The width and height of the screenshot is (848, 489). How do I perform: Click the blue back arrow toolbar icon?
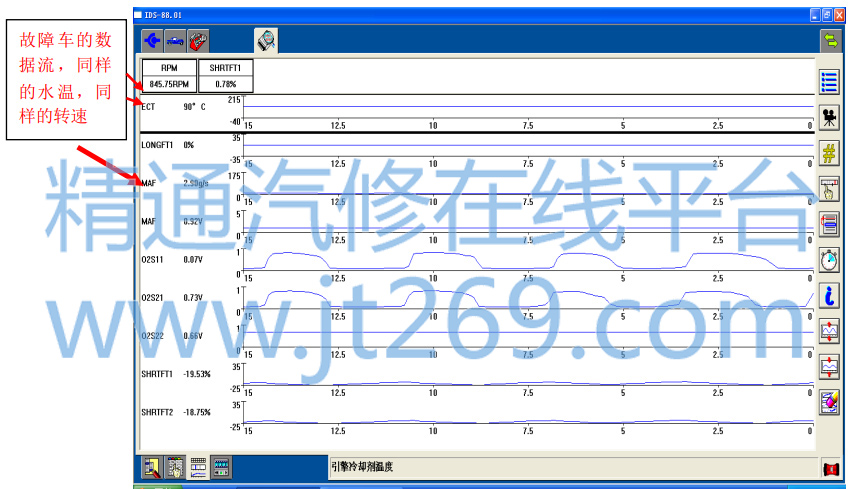click(x=152, y=41)
